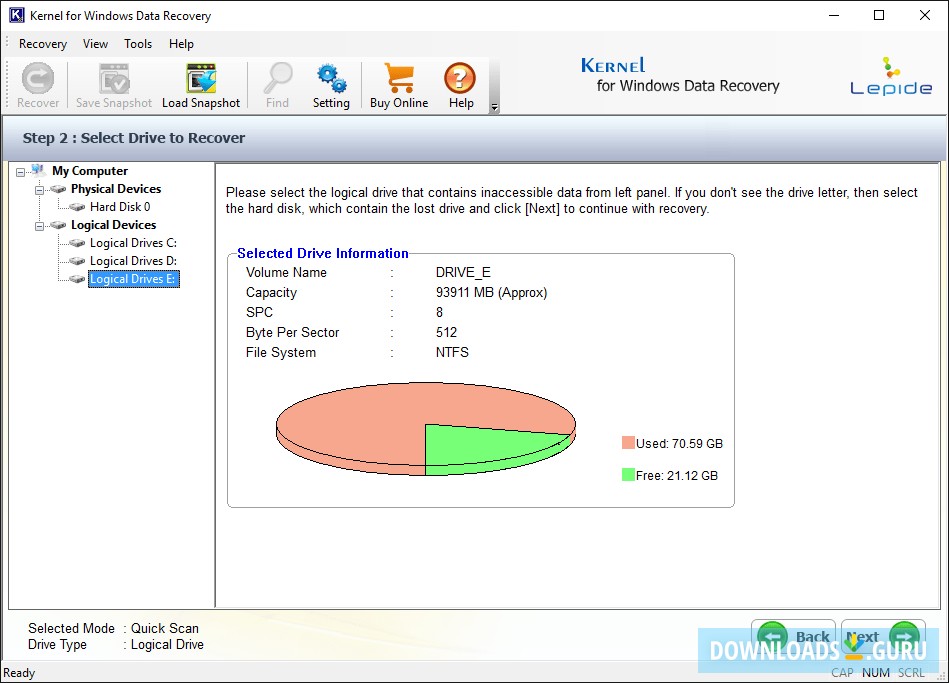This screenshot has height=683, width=949.
Task: Click the My Computer icon in tree
Action: [39, 170]
